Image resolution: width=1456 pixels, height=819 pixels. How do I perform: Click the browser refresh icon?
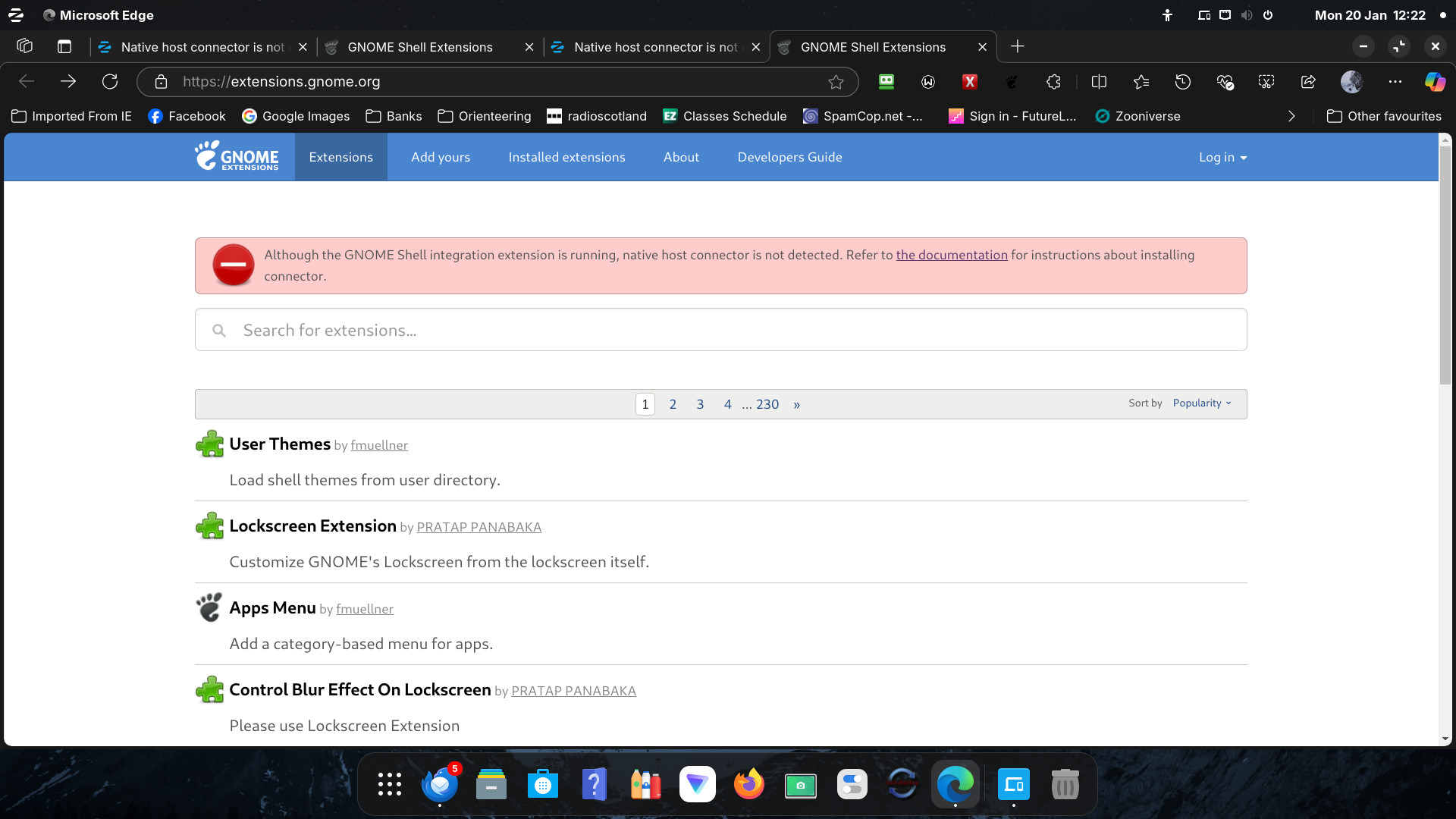[x=110, y=82]
